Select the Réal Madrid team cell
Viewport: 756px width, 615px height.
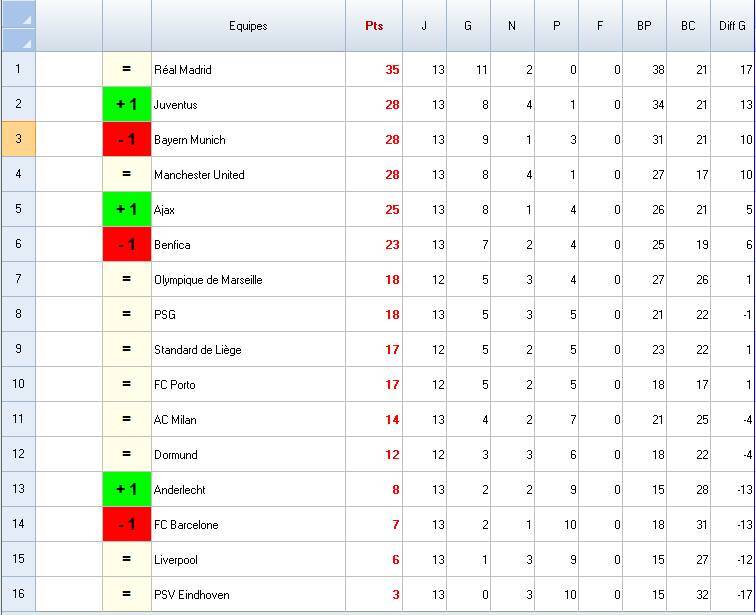pos(248,70)
